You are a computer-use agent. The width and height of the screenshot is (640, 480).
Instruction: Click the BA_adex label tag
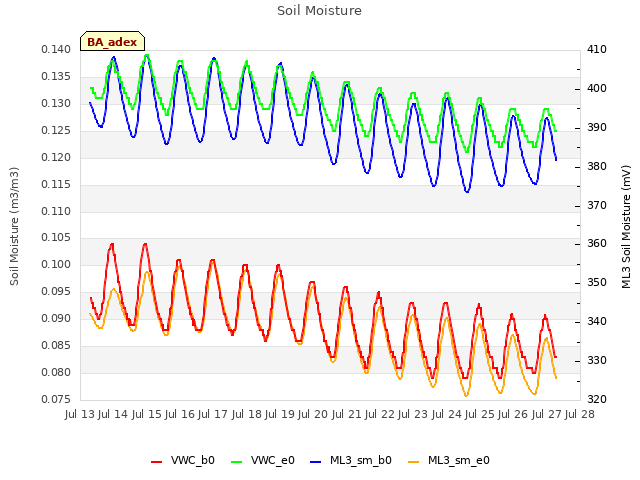tap(112, 41)
